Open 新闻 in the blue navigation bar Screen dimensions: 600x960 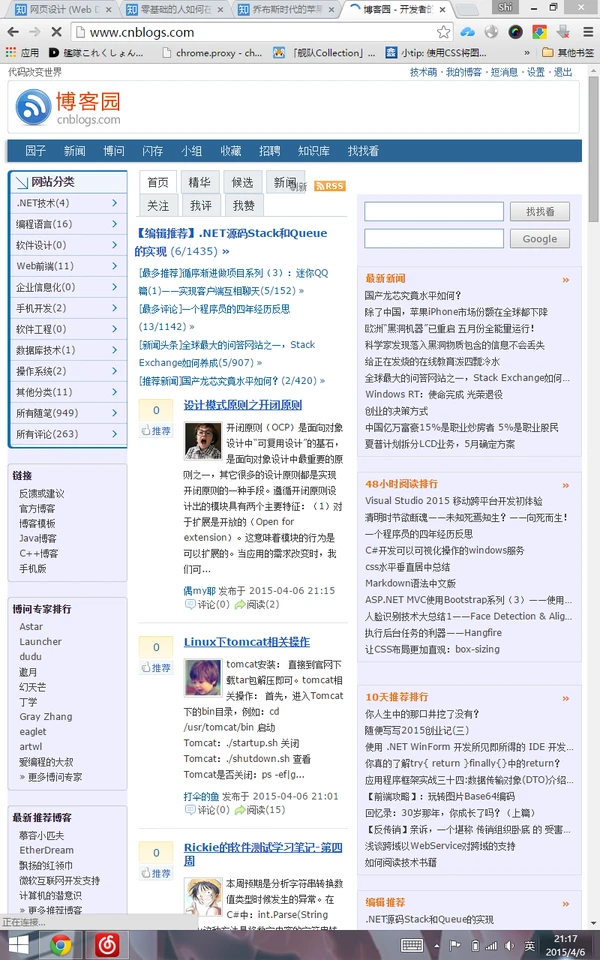point(74,151)
